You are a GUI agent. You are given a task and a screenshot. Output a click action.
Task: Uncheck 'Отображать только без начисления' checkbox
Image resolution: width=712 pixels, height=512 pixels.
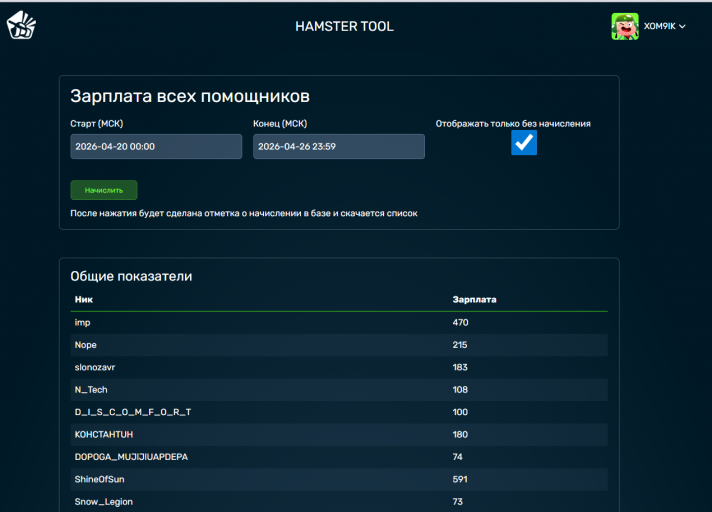(524, 143)
